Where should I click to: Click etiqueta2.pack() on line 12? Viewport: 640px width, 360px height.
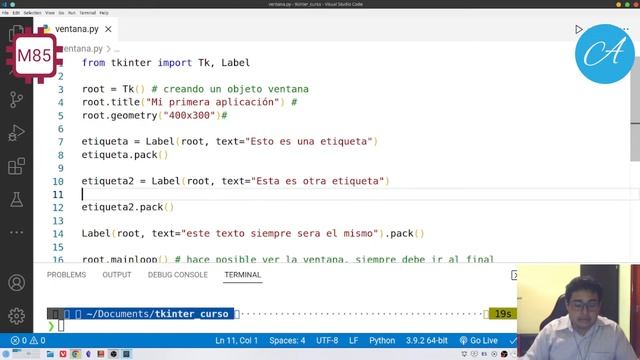[128, 207]
